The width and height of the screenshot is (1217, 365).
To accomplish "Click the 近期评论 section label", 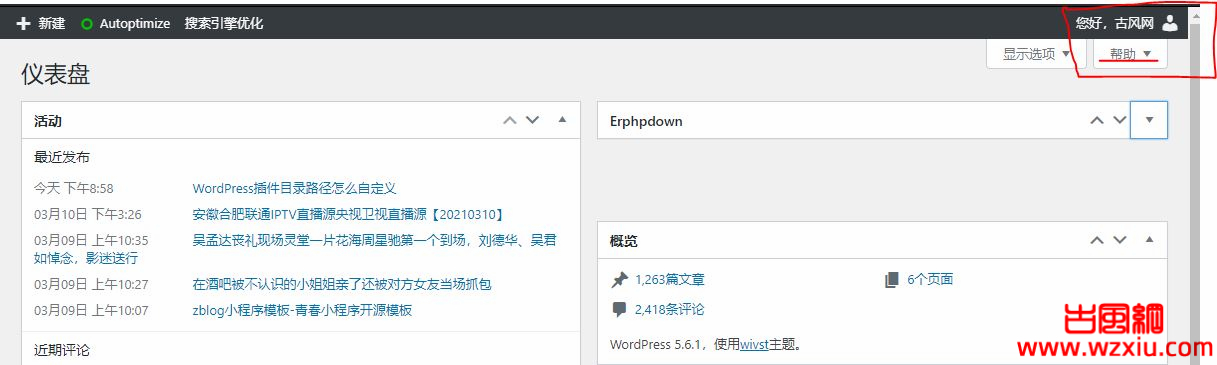I will click(x=62, y=350).
